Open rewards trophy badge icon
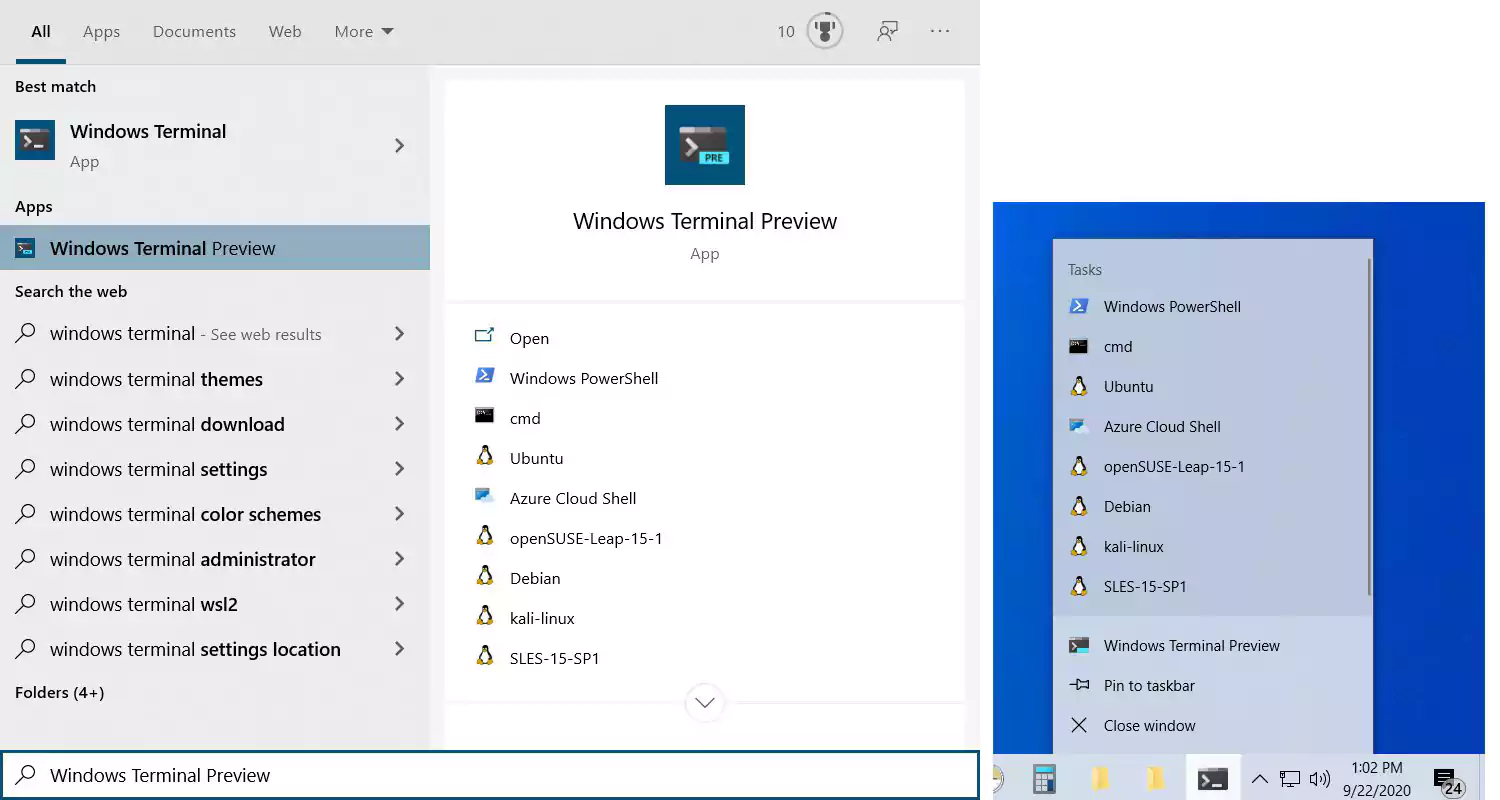This screenshot has width=1500, height=800. (825, 31)
